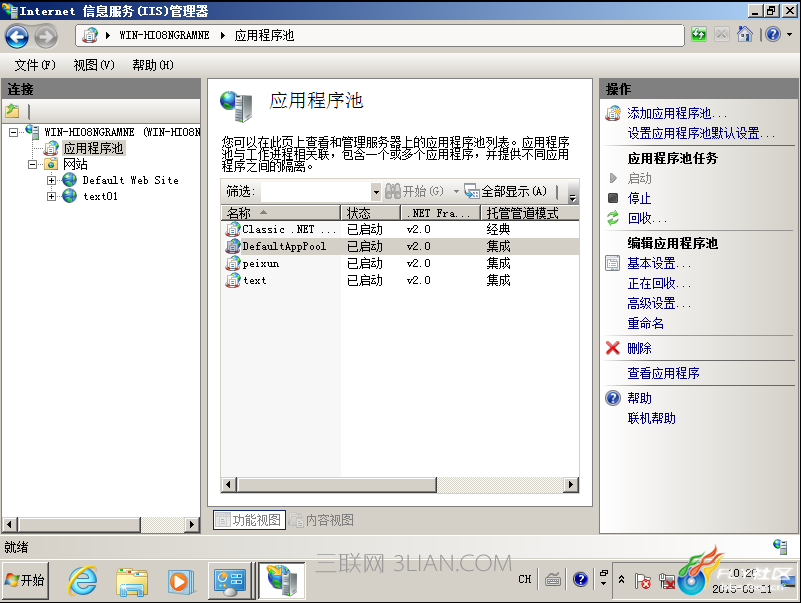The height and width of the screenshot is (603, 801).
Task: Open 基本设置... basic settings
Action: click(659, 263)
